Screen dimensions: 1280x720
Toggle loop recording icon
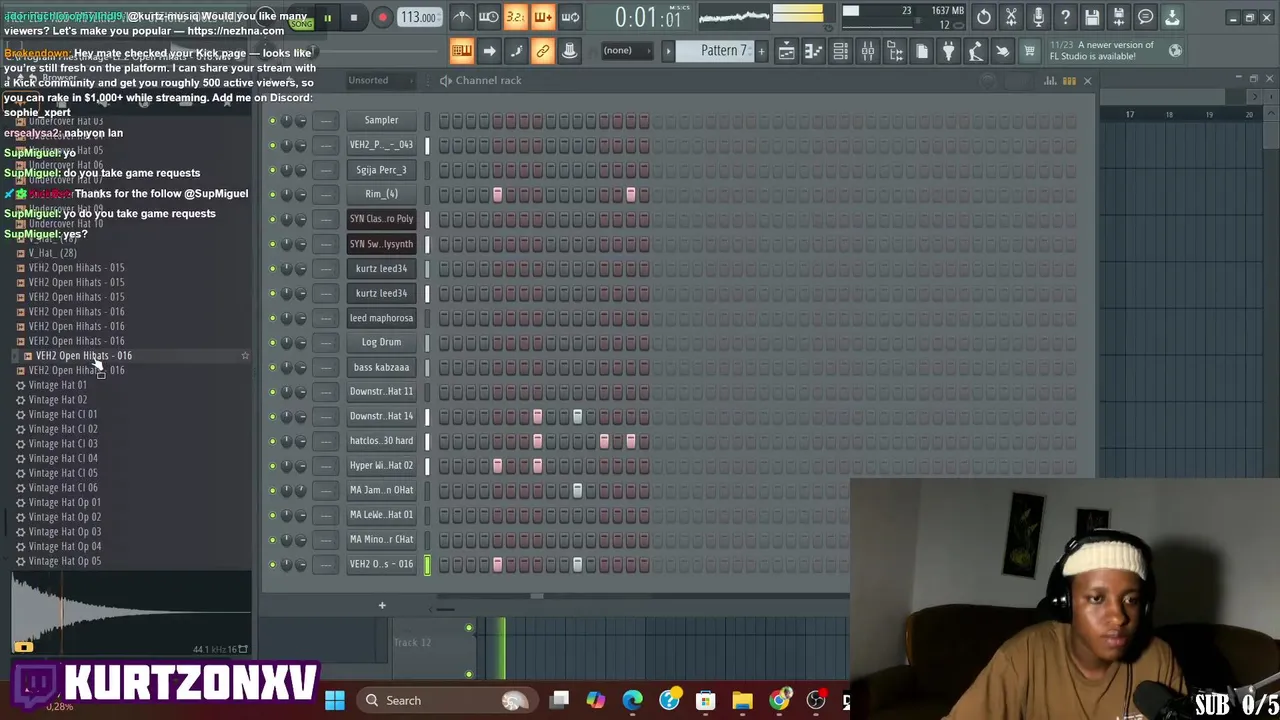click(570, 16)
